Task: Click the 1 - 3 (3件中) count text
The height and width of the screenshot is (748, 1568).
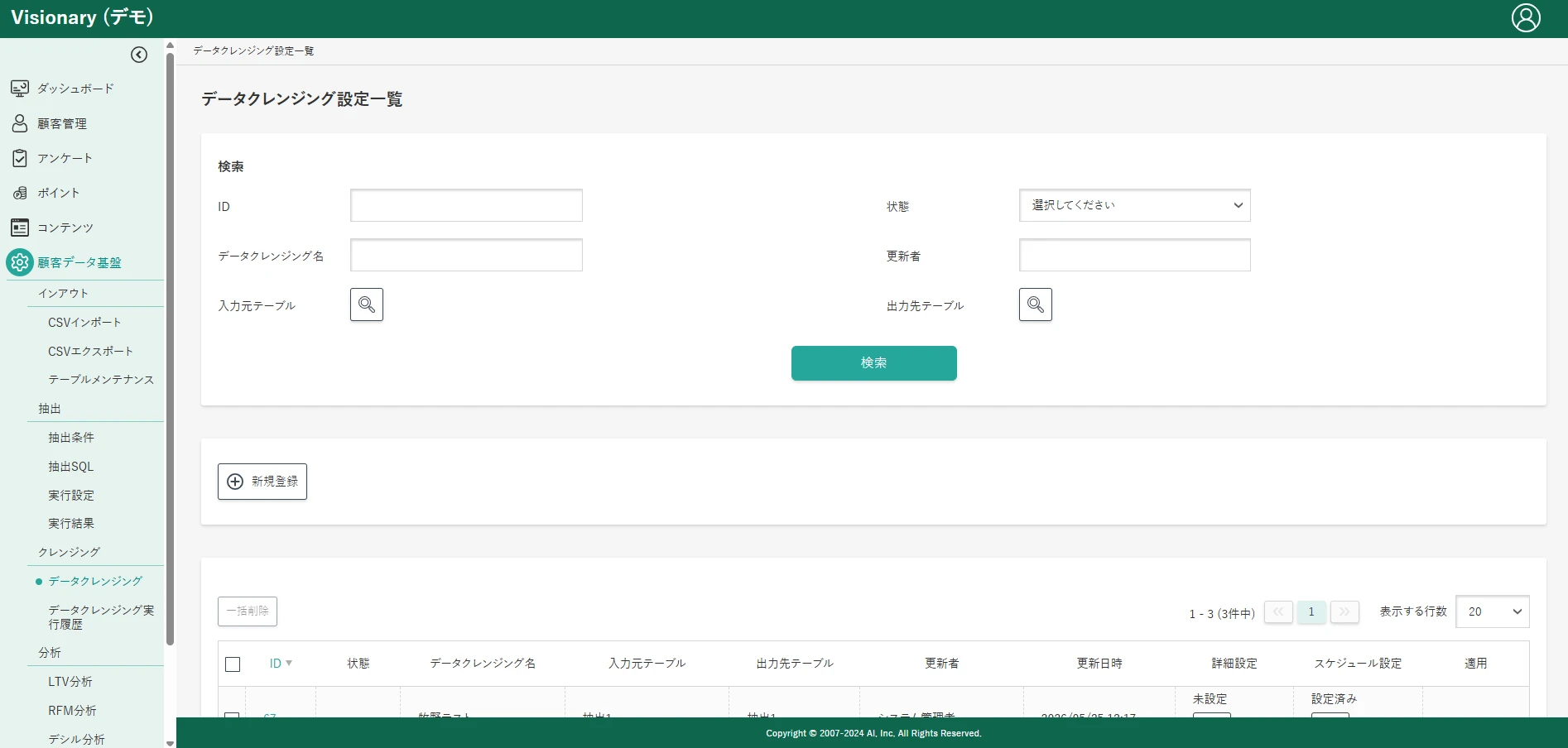Action: [x=1222, y=614]
